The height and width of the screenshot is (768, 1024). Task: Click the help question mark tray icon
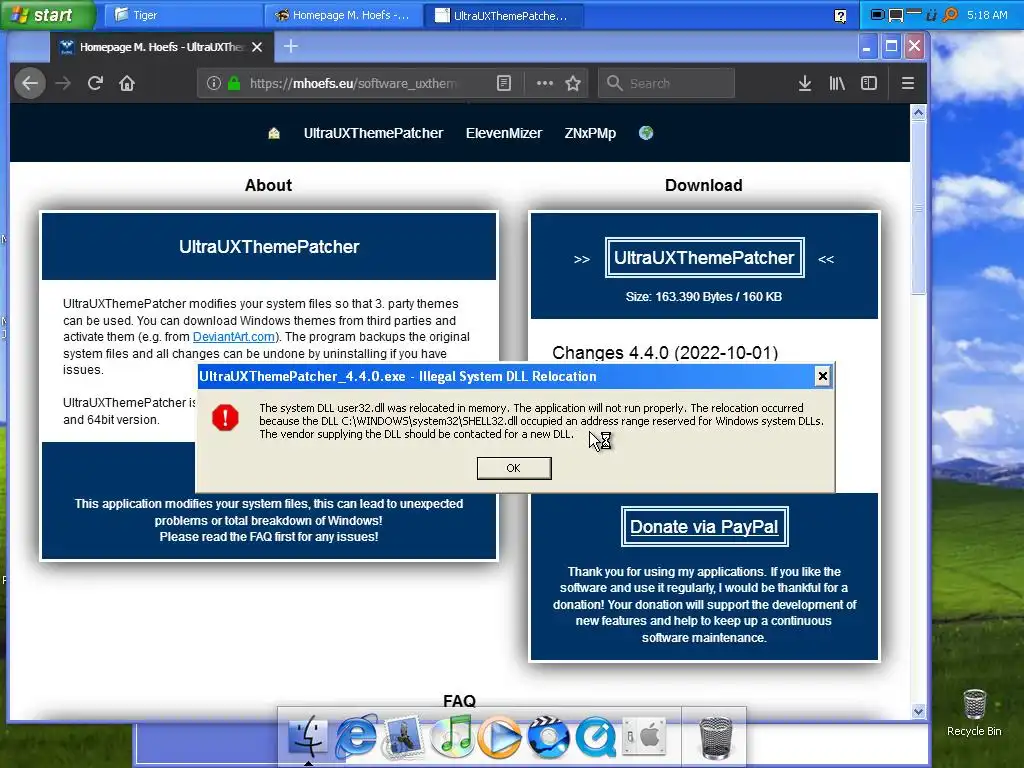tap(840, 16)
